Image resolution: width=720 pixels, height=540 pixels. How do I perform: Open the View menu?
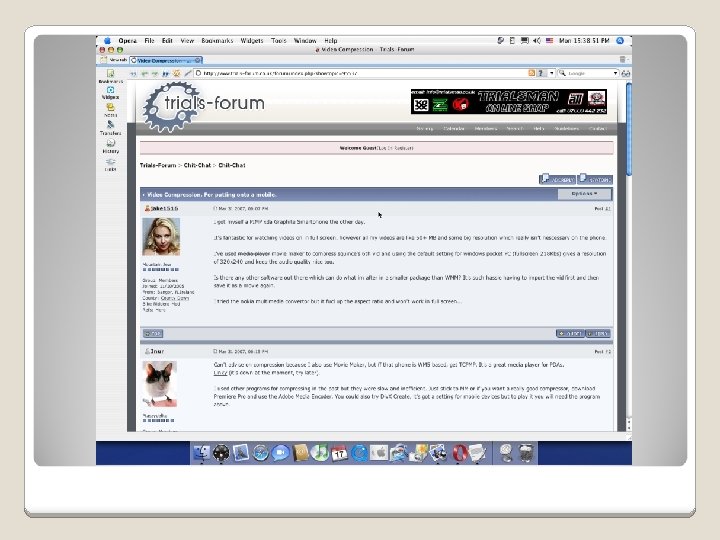187,40
